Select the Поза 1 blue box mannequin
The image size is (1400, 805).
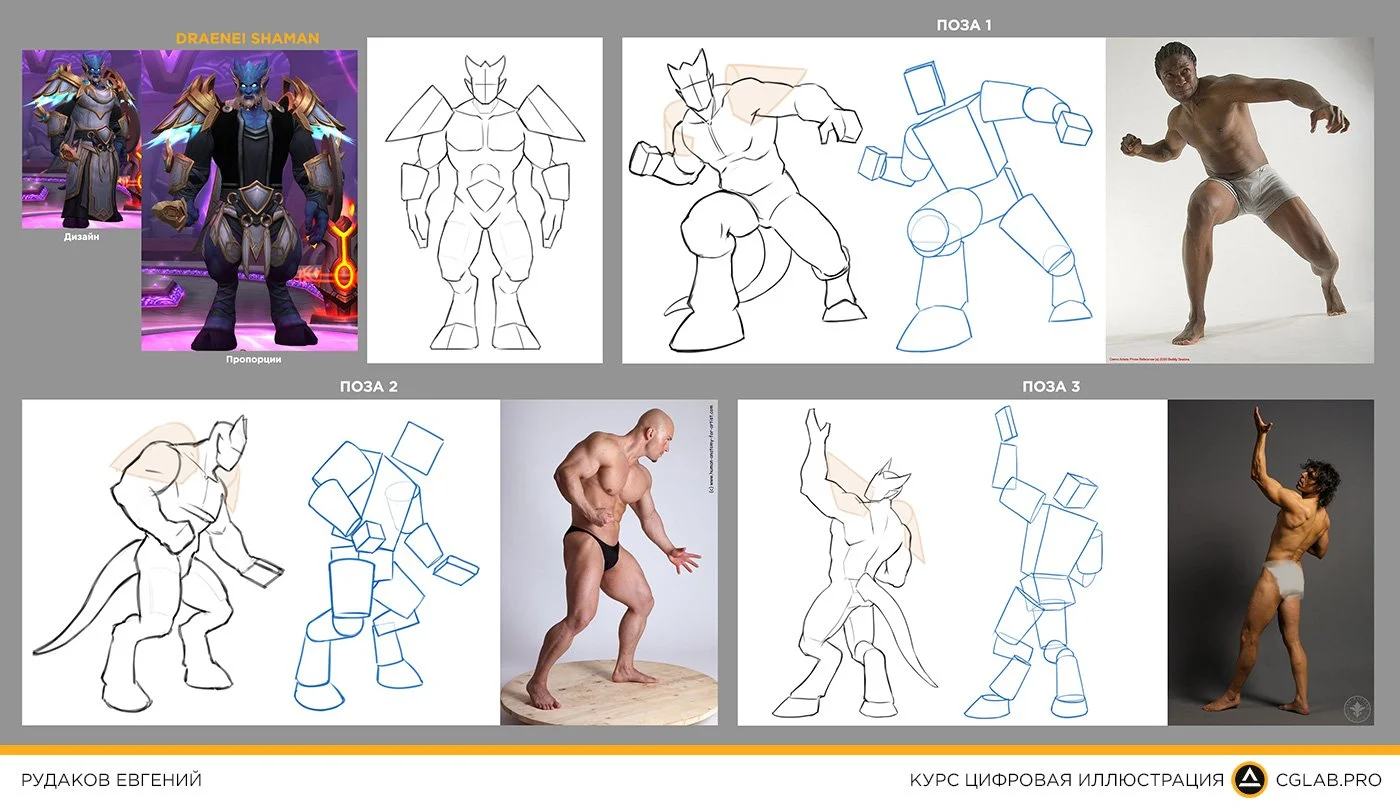tap(975, 205)
